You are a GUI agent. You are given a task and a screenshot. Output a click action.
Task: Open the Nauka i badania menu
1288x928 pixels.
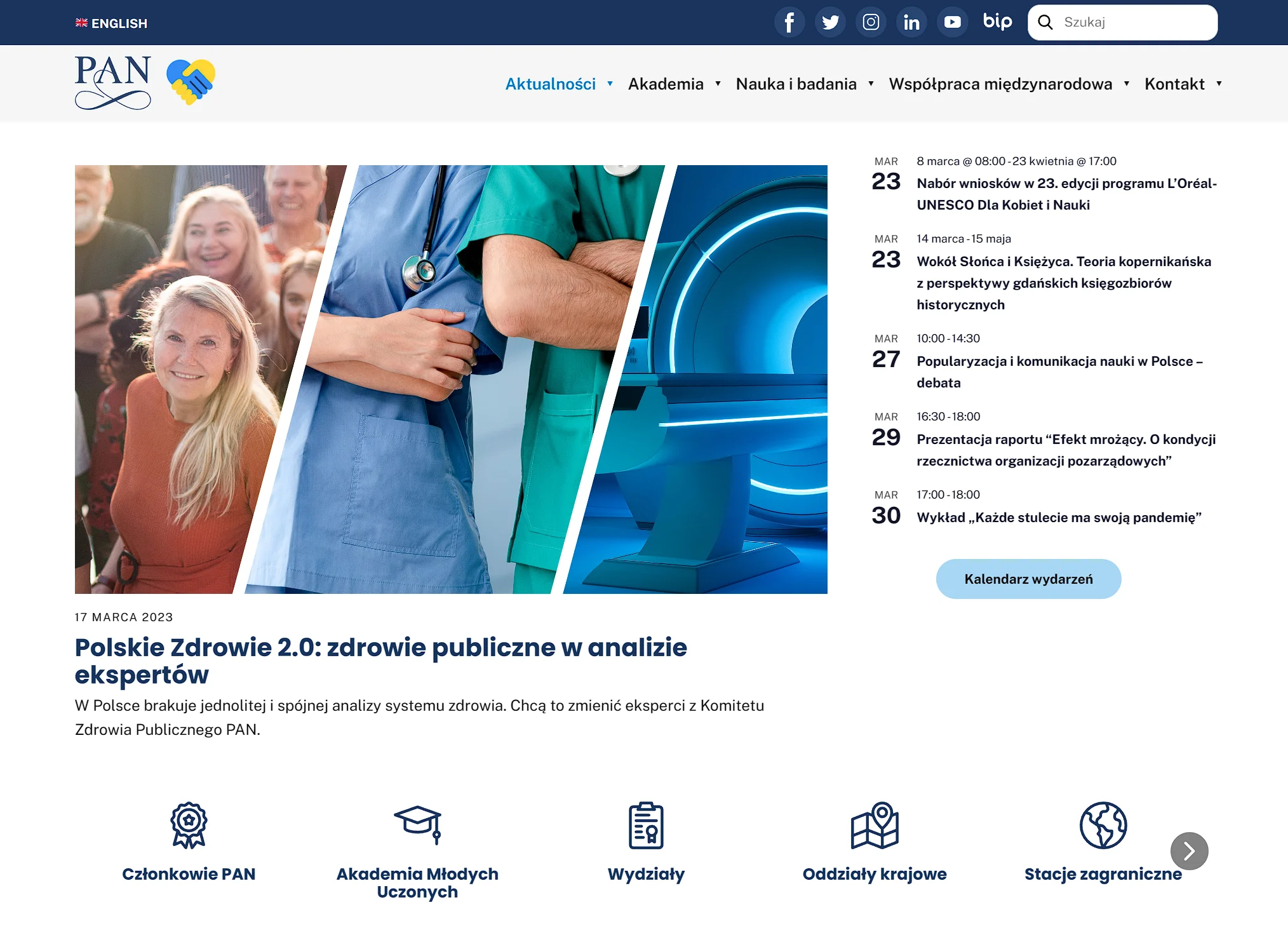pos(796,84)
